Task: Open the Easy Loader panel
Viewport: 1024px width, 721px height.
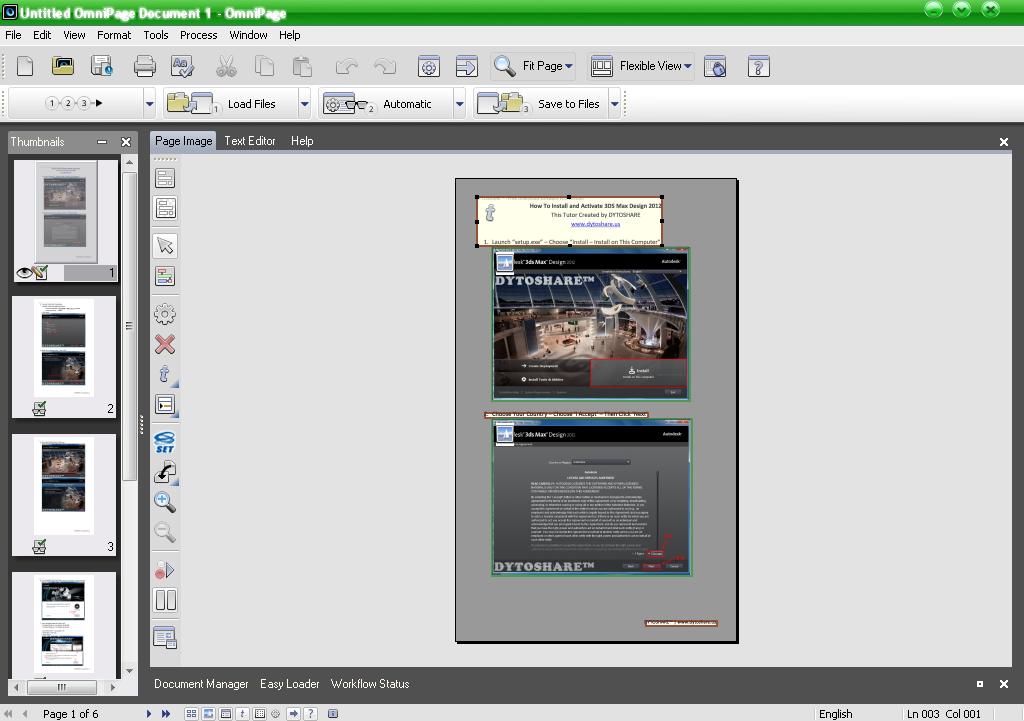Action: pos(289,684)
